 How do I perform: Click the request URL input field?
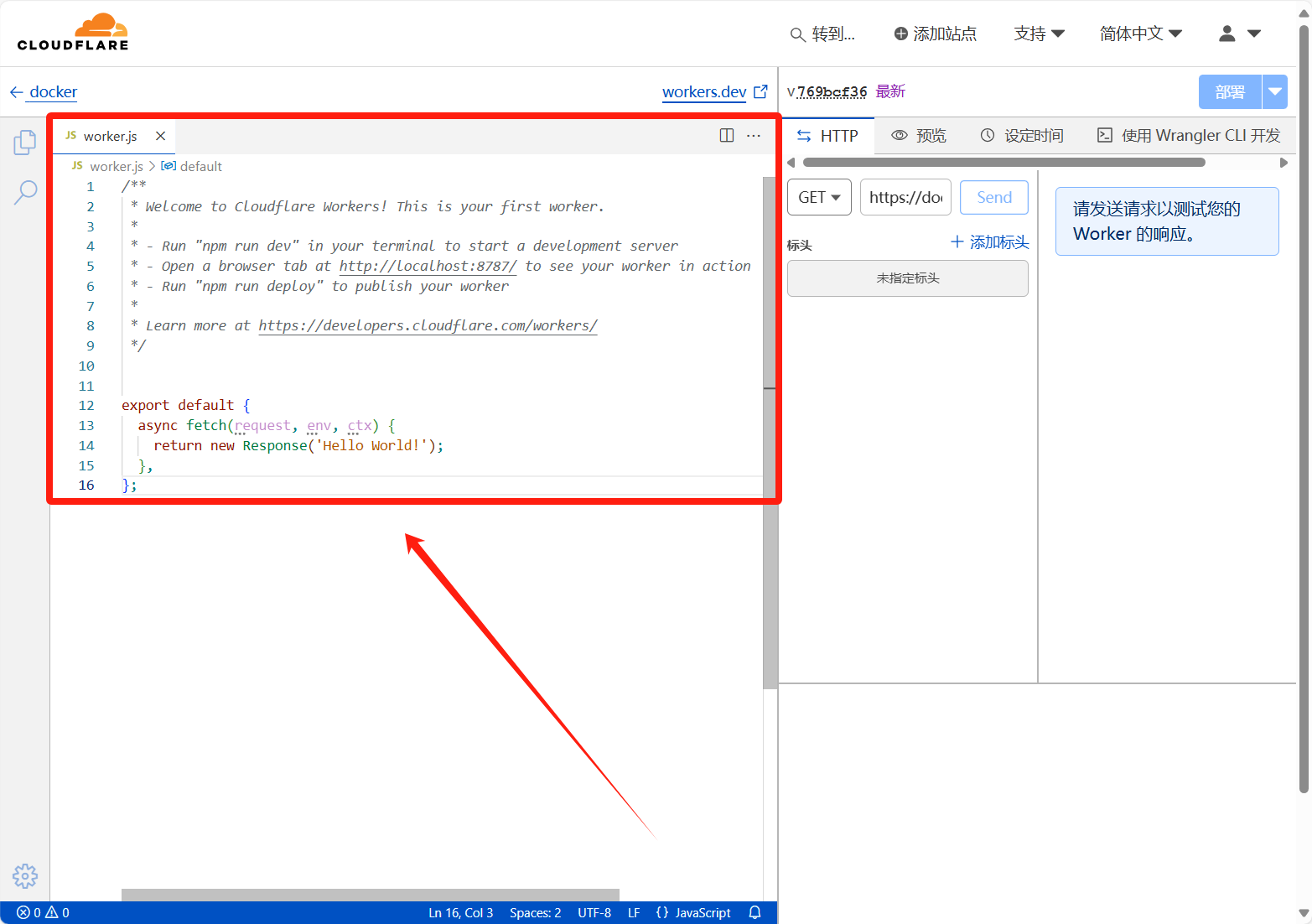point(905,197)
